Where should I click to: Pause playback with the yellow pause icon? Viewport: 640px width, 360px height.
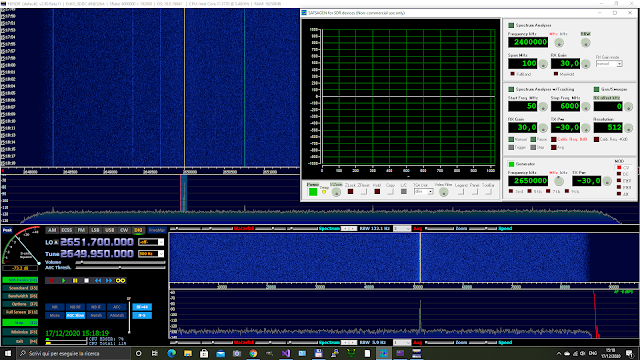[x=75, y=280]
